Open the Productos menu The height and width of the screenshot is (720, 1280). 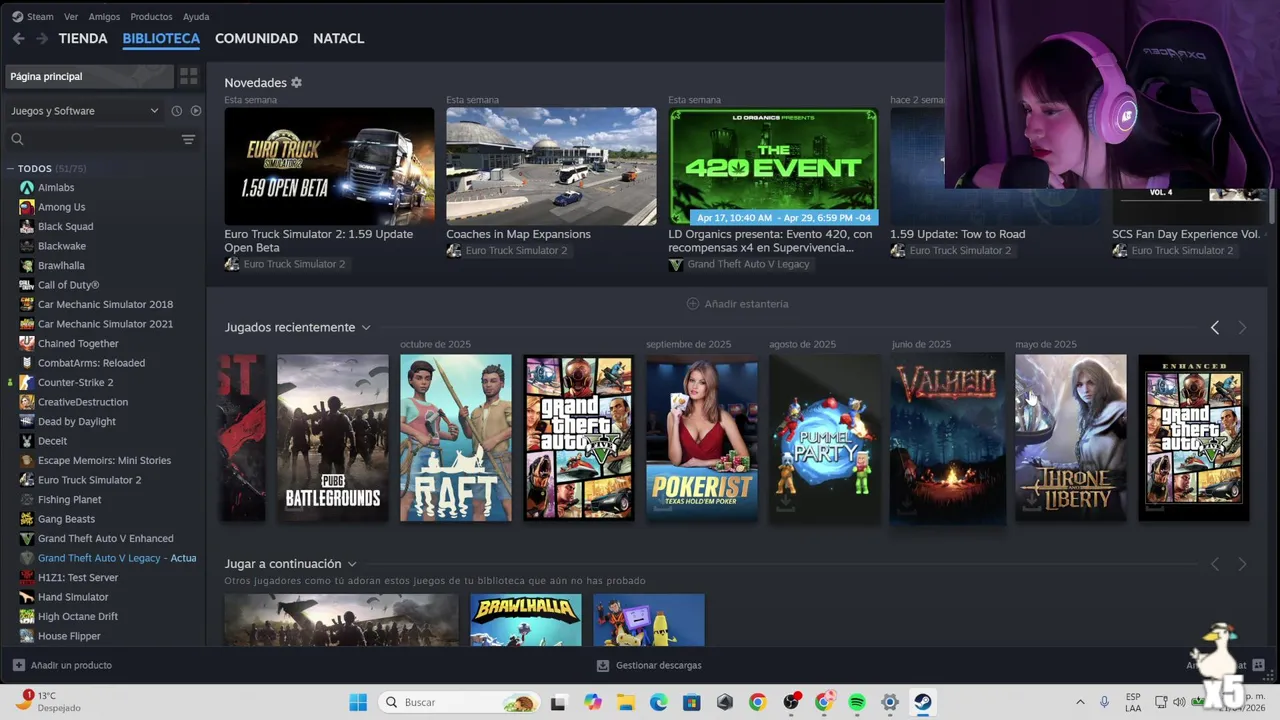point(151,17)
